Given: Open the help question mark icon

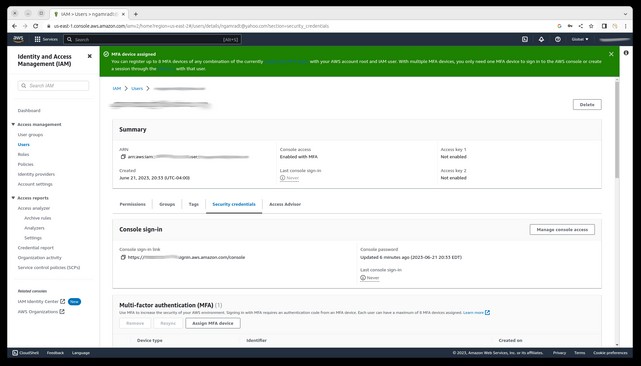Looking at the screenshot, I should (558, 39).
